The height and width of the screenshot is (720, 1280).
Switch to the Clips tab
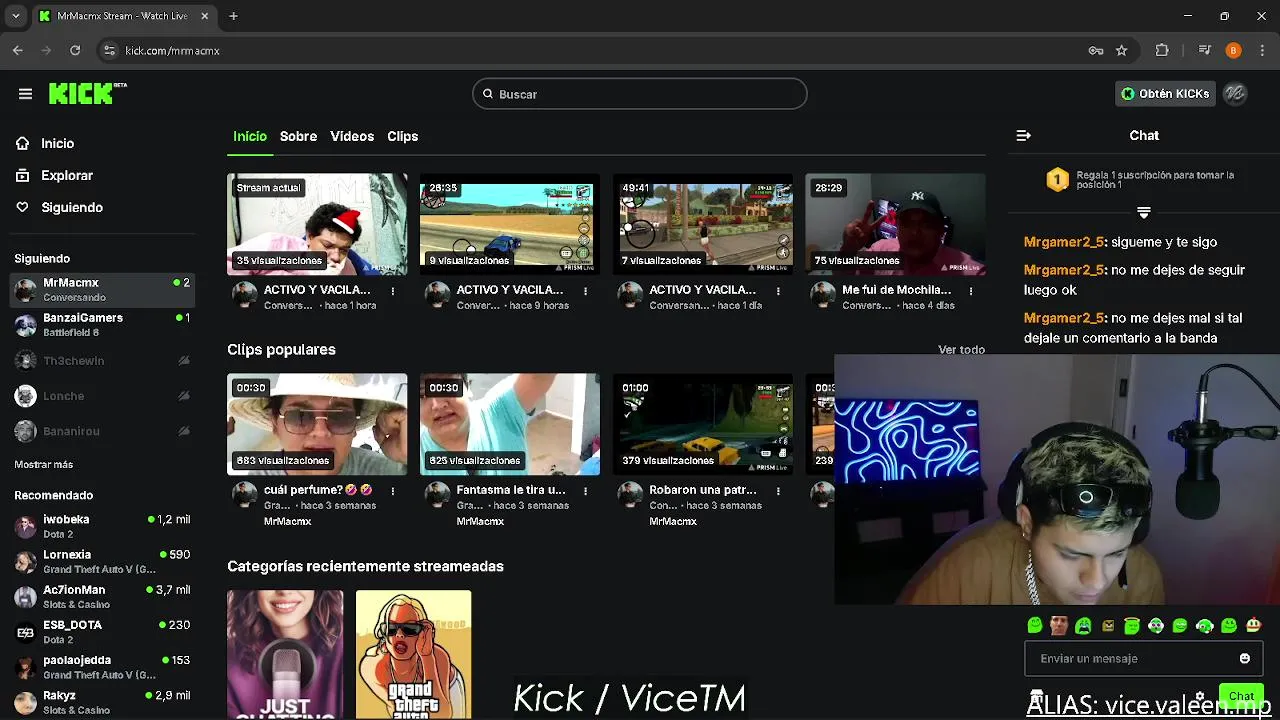point(403,136)
